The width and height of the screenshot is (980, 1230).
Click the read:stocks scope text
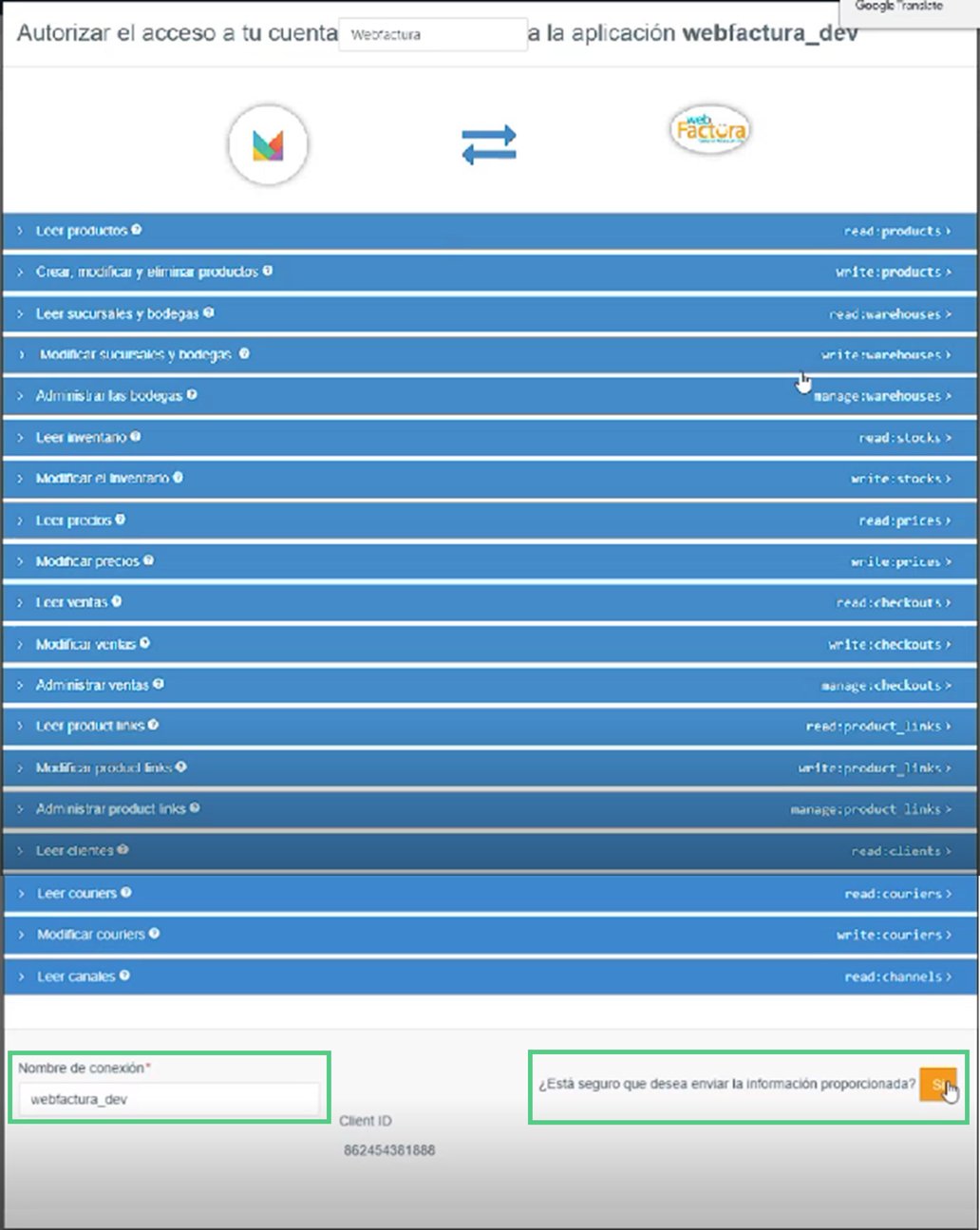(899, 438)
